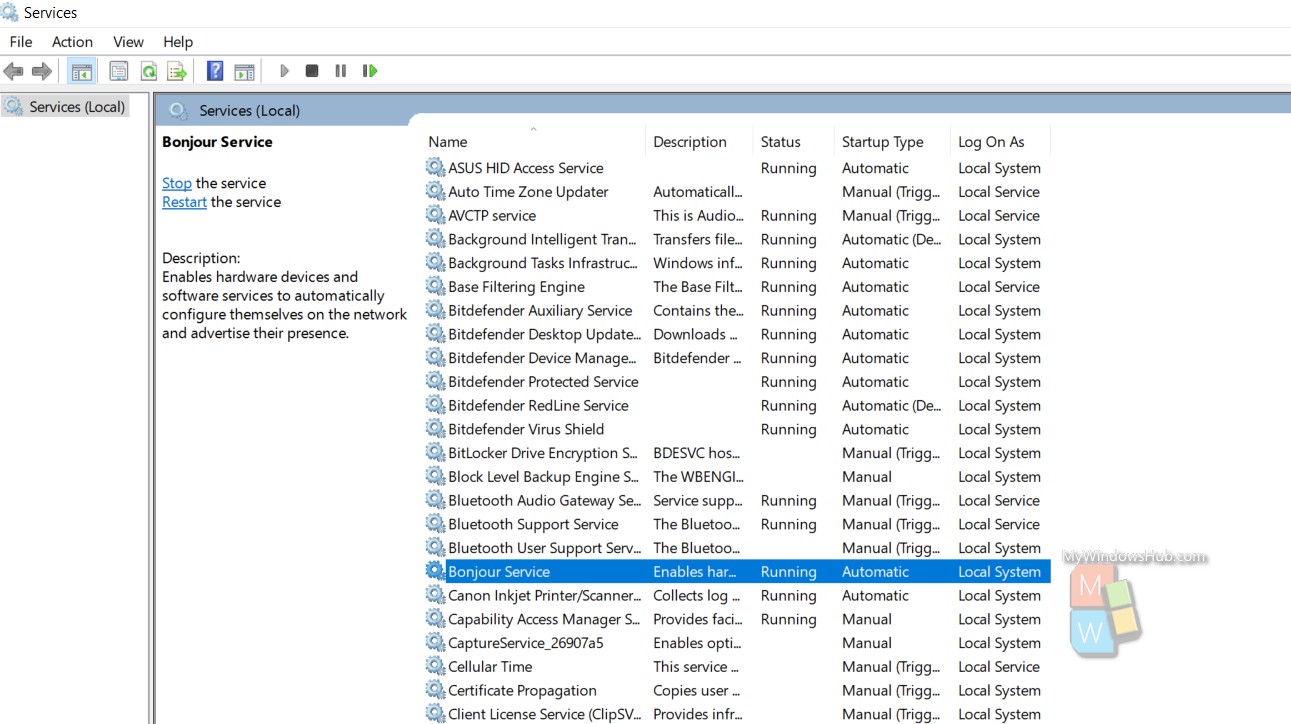Image resolution: width=1291 pixels, height=724 pixels.
Task: Click the gear icon of Auto Time Zone Updater
Action: click(x=435, y=191)
